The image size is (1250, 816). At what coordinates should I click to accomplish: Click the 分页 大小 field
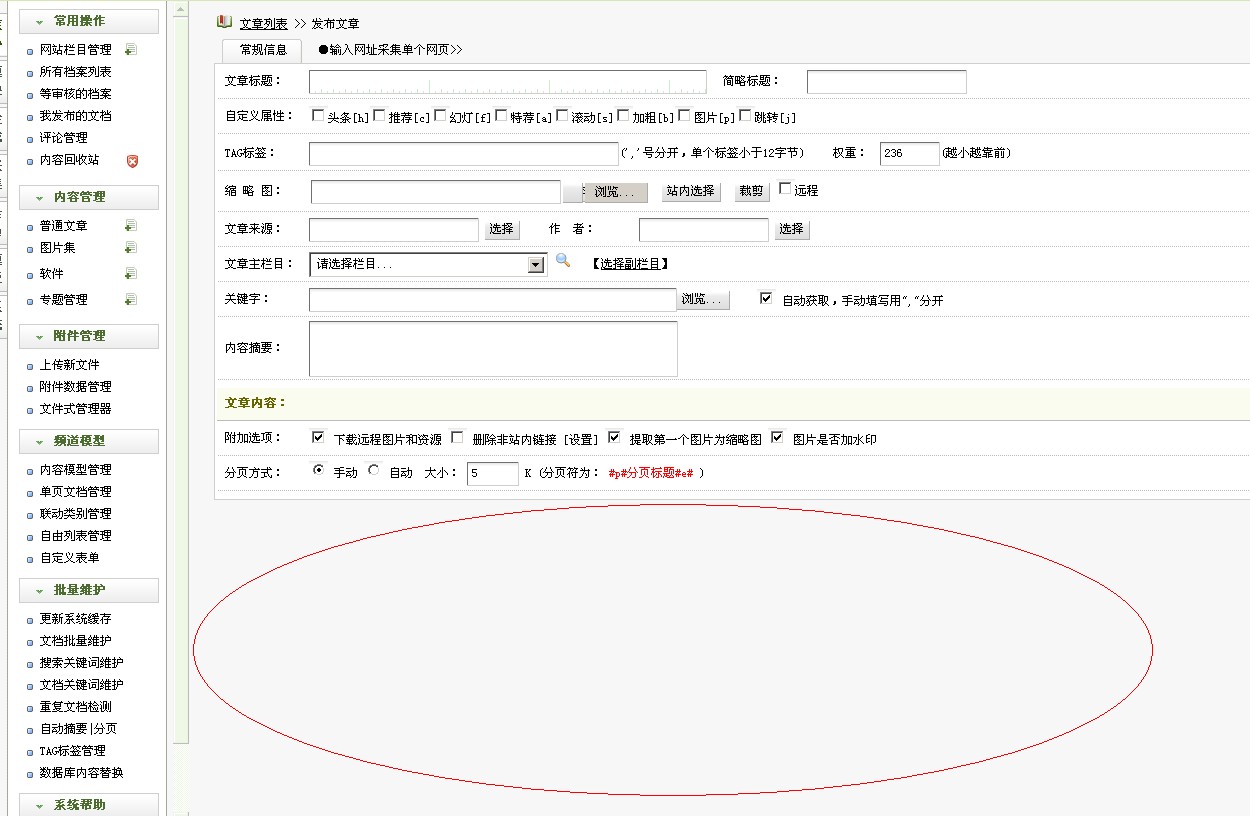pyautogui.click(x=493, y=473)
